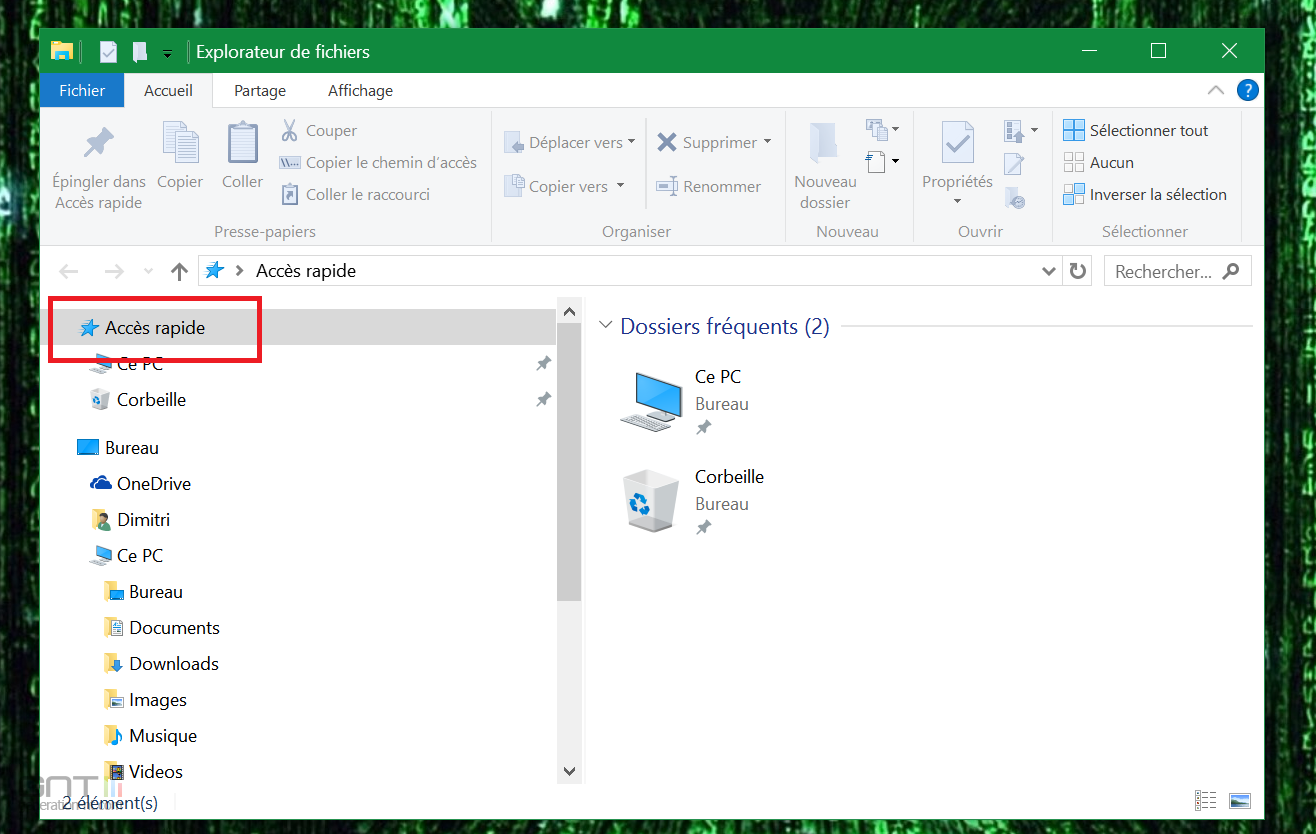
Task: Select Corbeille item in Dossiers fréquents
Action: (692, 501)
